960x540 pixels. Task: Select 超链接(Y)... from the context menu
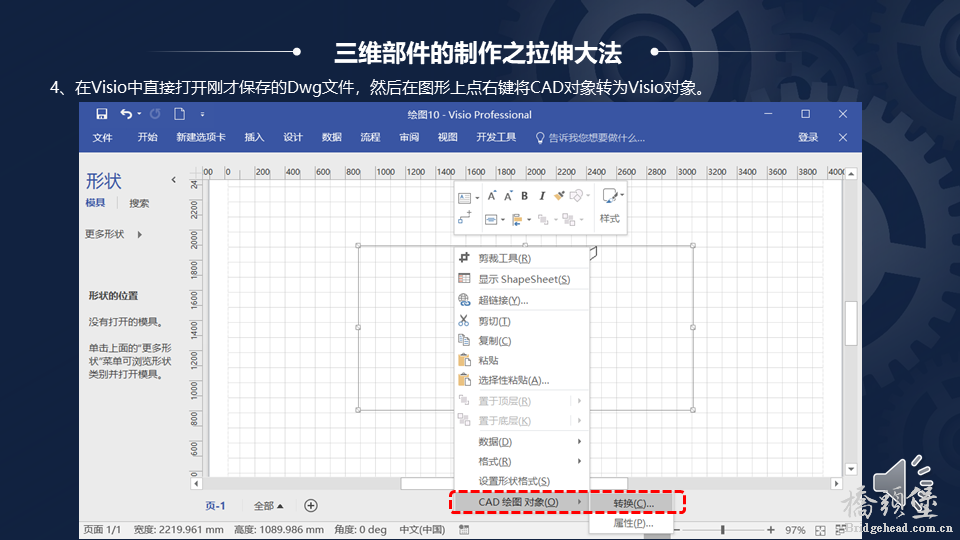[x=522, y=300]
